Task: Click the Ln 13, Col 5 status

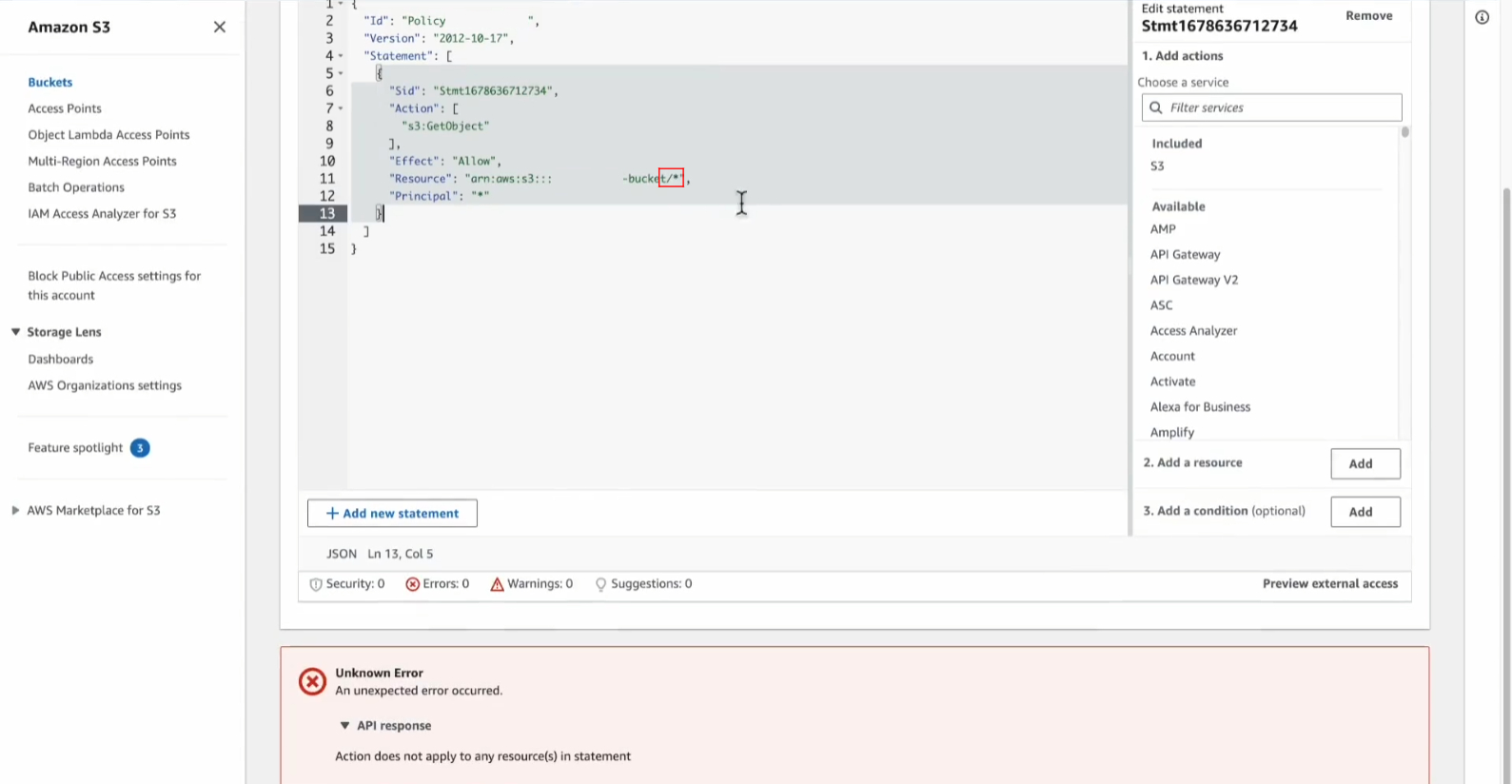Action: [x=400, y=554]
